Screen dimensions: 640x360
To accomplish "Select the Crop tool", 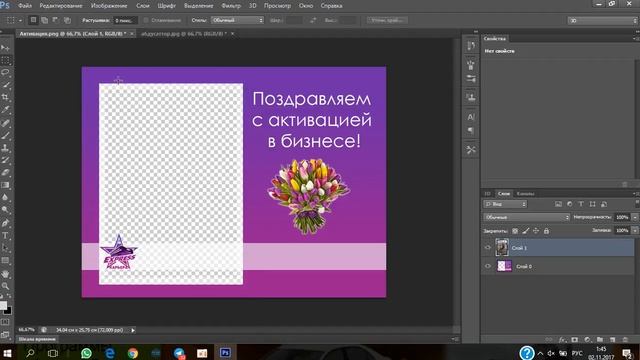I will (5, 97).
